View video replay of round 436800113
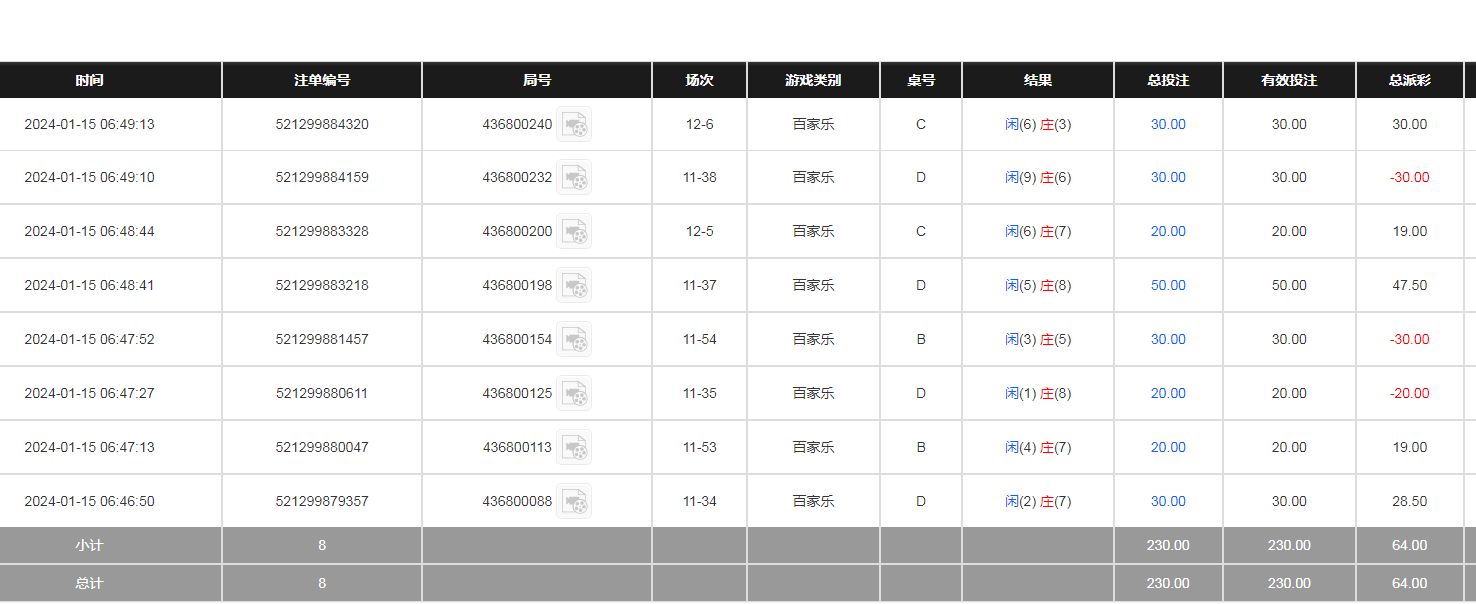This screenshot has width=1476, height=604. 574,448
